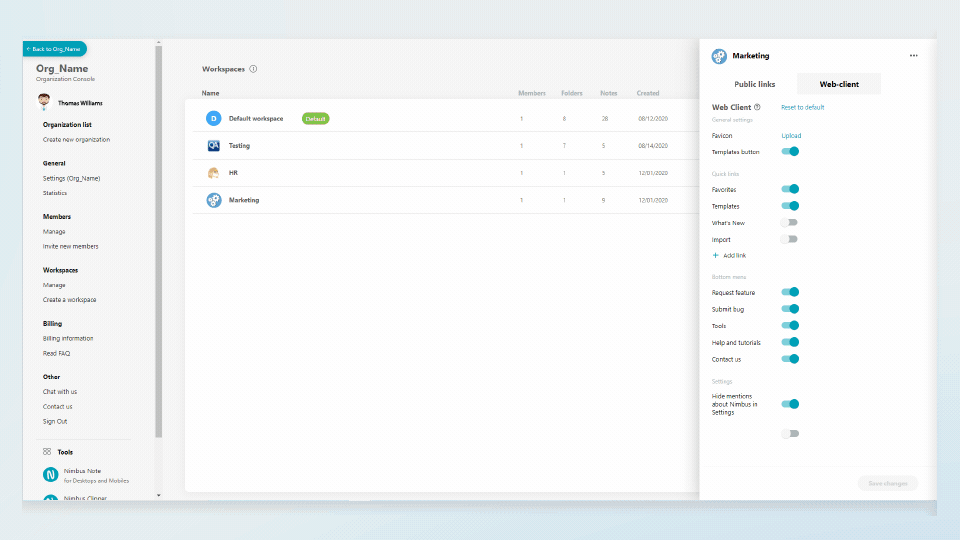Select the 'HR' workspace name
The height and width of the screenshot is (540, 960).
click(233, 173)
